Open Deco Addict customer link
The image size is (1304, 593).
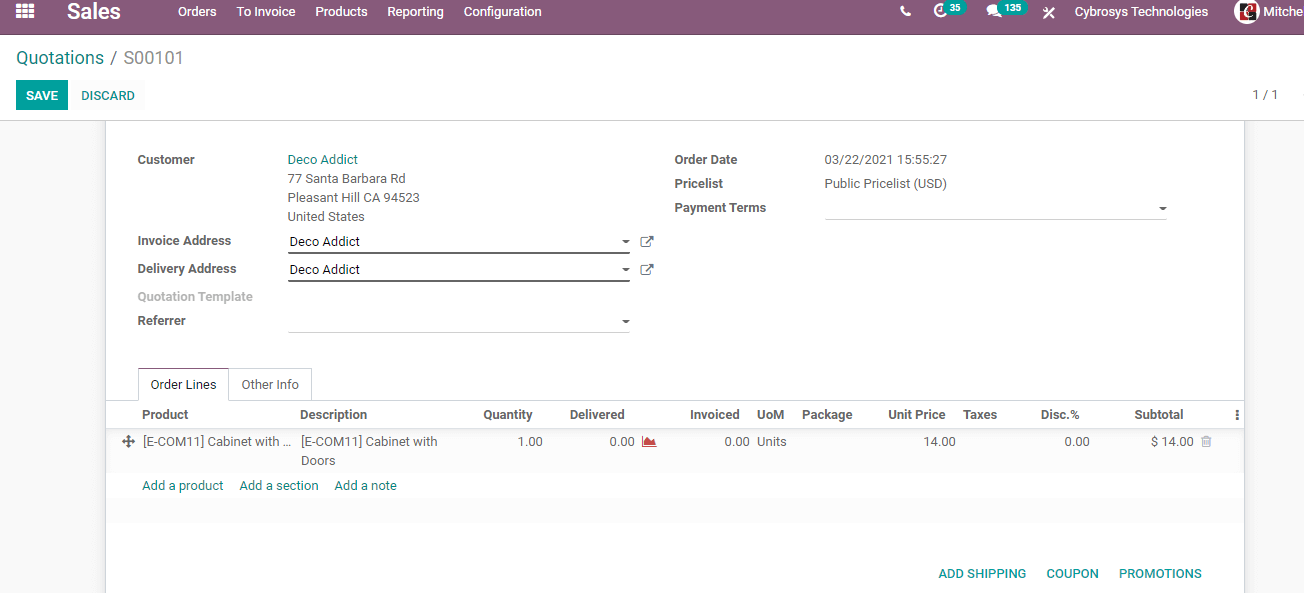323,160
